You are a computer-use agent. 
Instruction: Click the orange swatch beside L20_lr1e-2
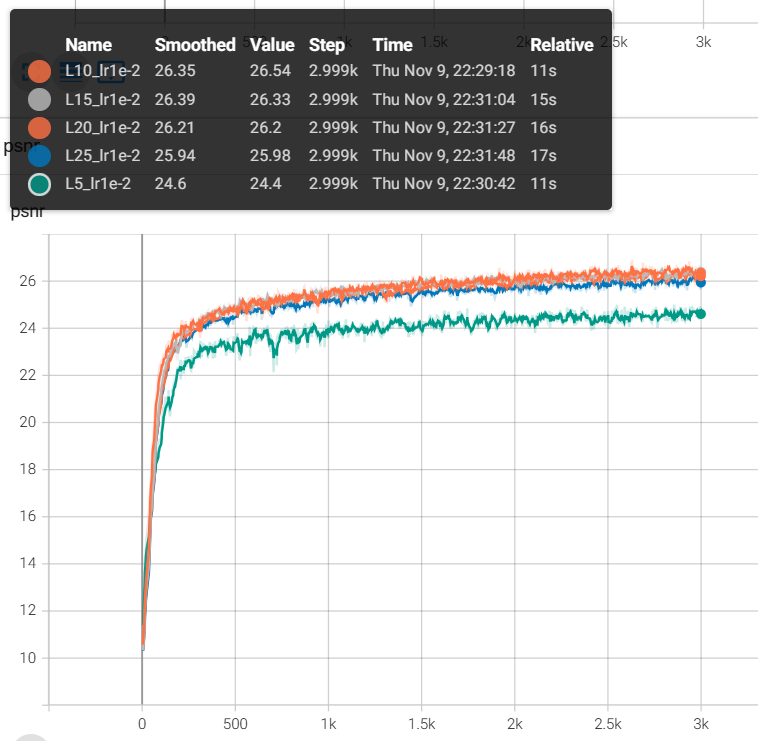click(x=39, y=127)
